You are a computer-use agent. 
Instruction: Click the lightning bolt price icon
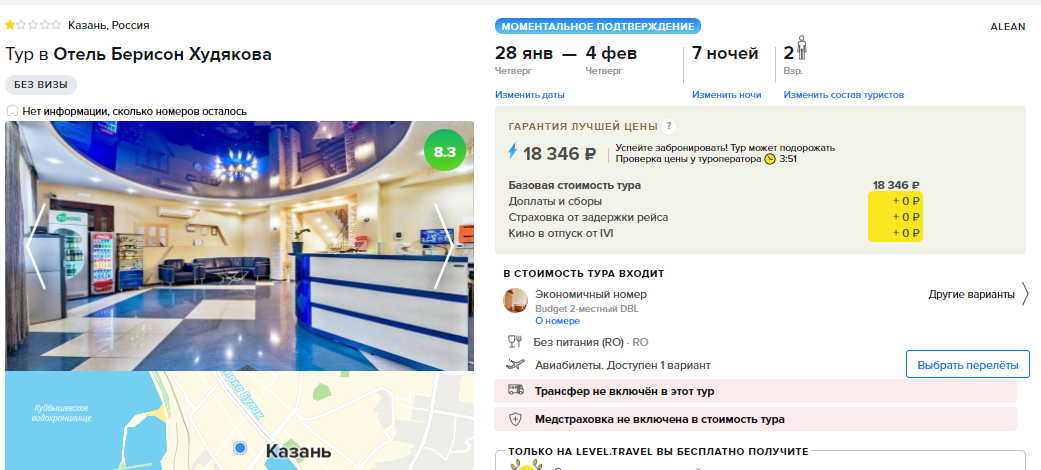512,152
